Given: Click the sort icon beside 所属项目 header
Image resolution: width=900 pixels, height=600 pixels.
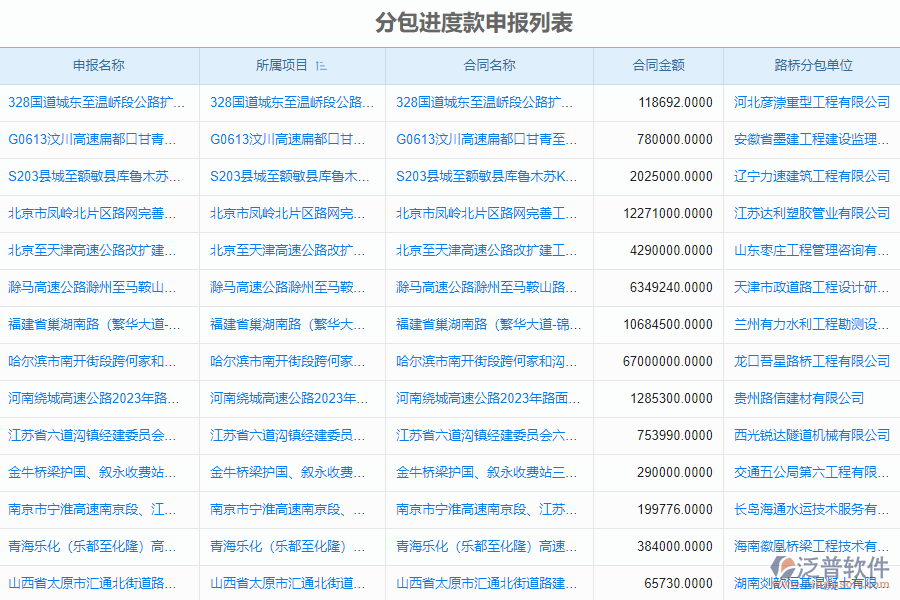Looking at the screenshot, I should pos(320,65).
